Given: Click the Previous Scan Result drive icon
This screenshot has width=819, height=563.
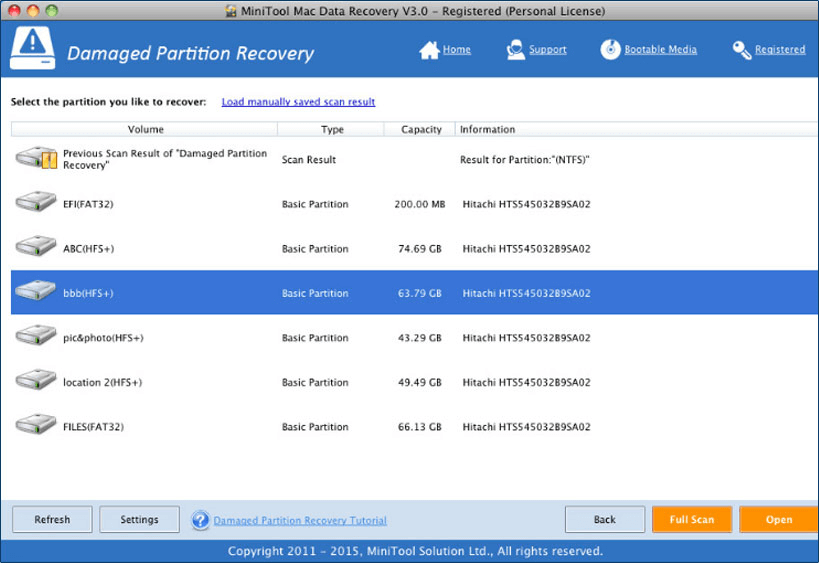Looking at the screenshot, I should (36, 158).
